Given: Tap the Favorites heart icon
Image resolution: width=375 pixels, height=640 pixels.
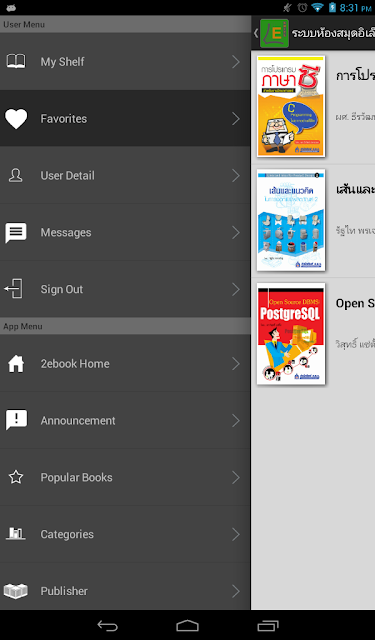Looking at the screenshot, I should (x=16, y=119).
